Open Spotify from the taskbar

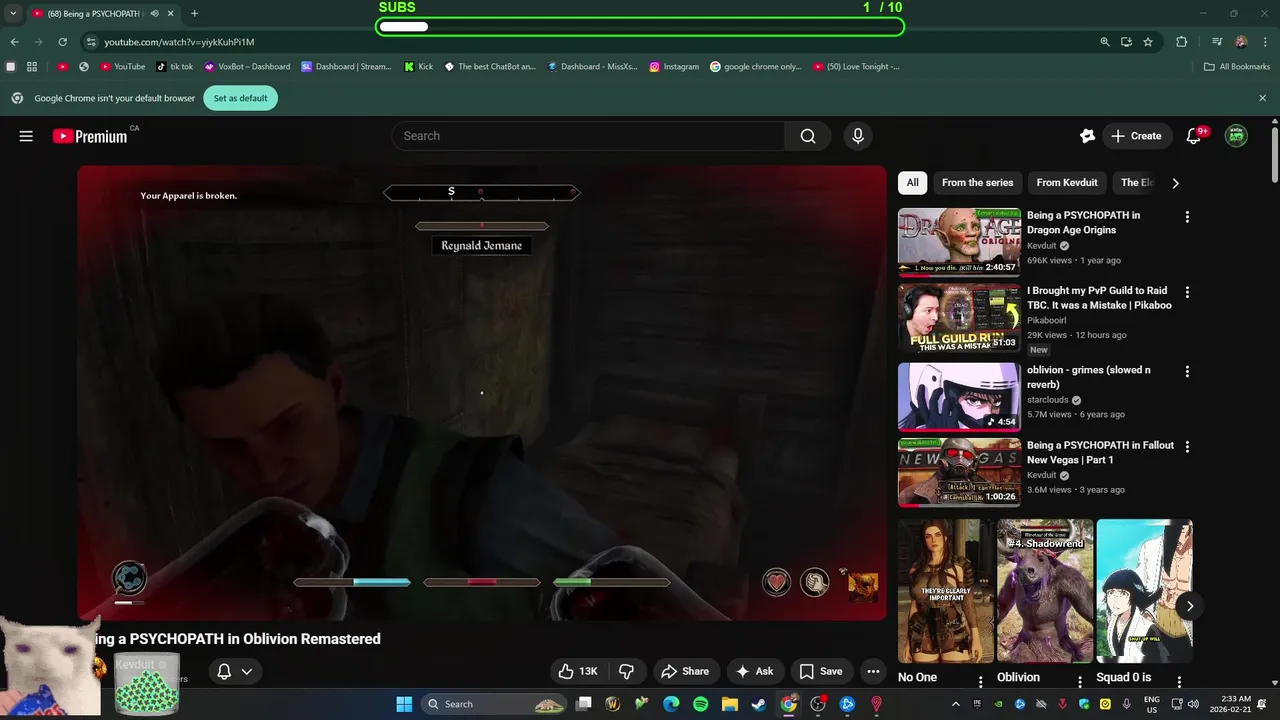tap(700, 704)
